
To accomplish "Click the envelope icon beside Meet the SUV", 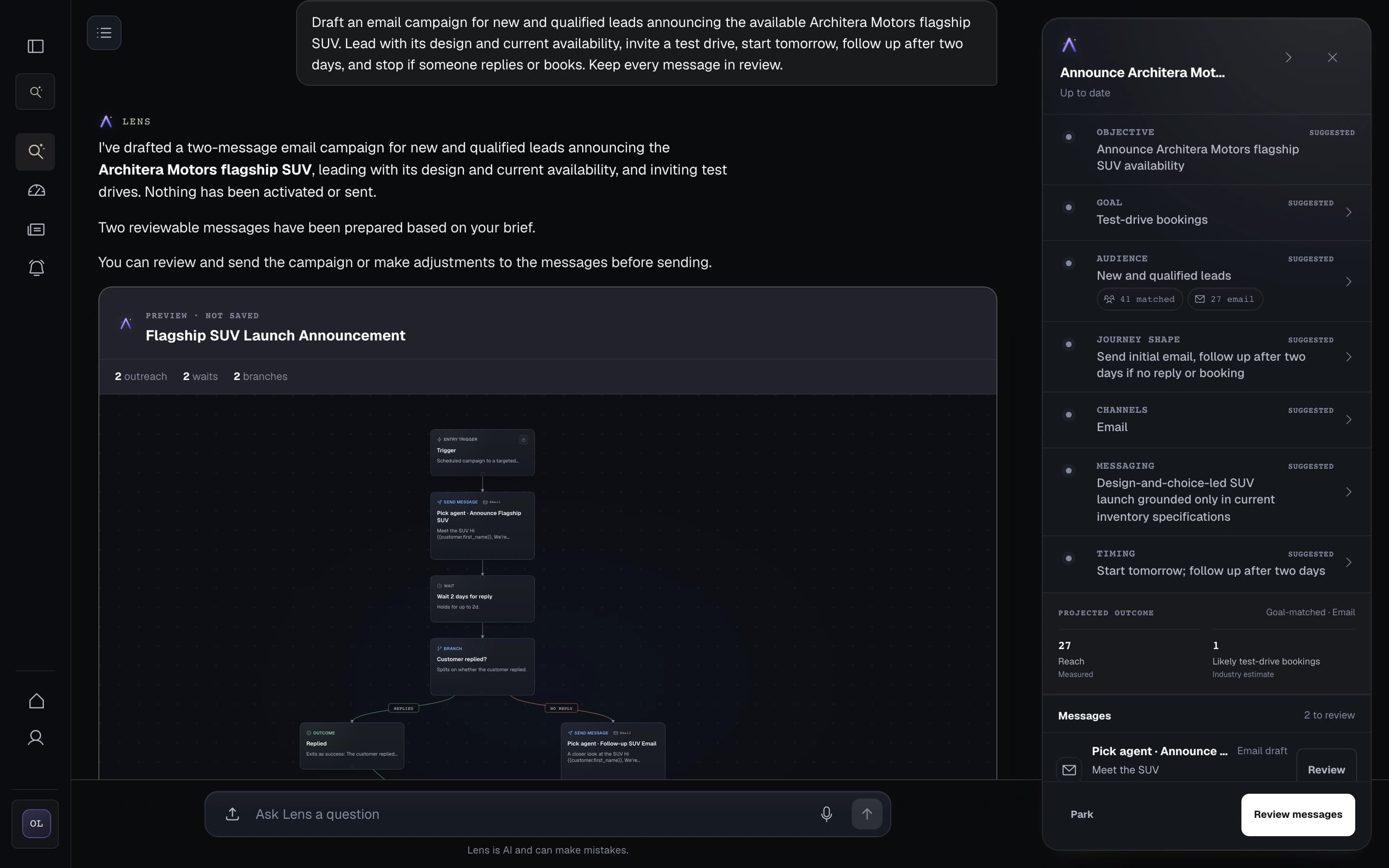I will click(1069, 770).
